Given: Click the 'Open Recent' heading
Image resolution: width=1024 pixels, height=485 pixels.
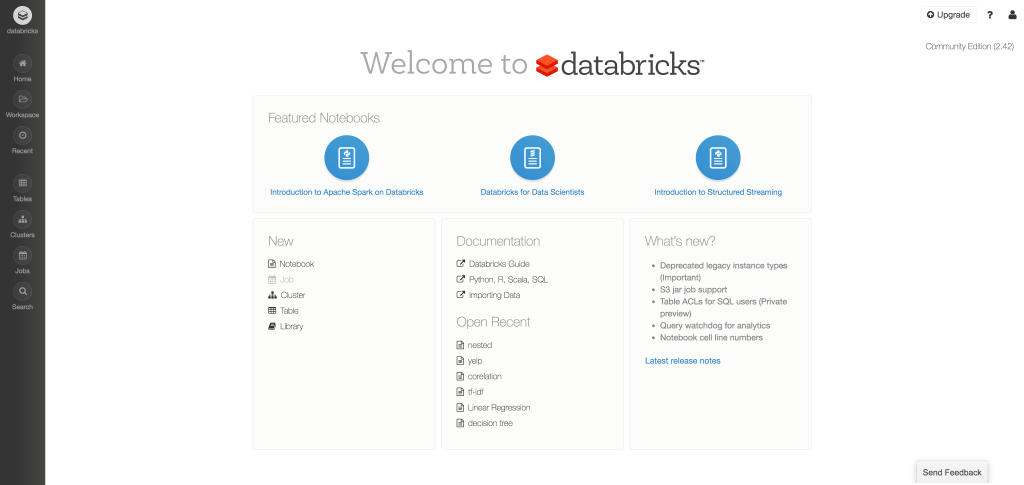Looking at the screenshot, I should 493,322.
